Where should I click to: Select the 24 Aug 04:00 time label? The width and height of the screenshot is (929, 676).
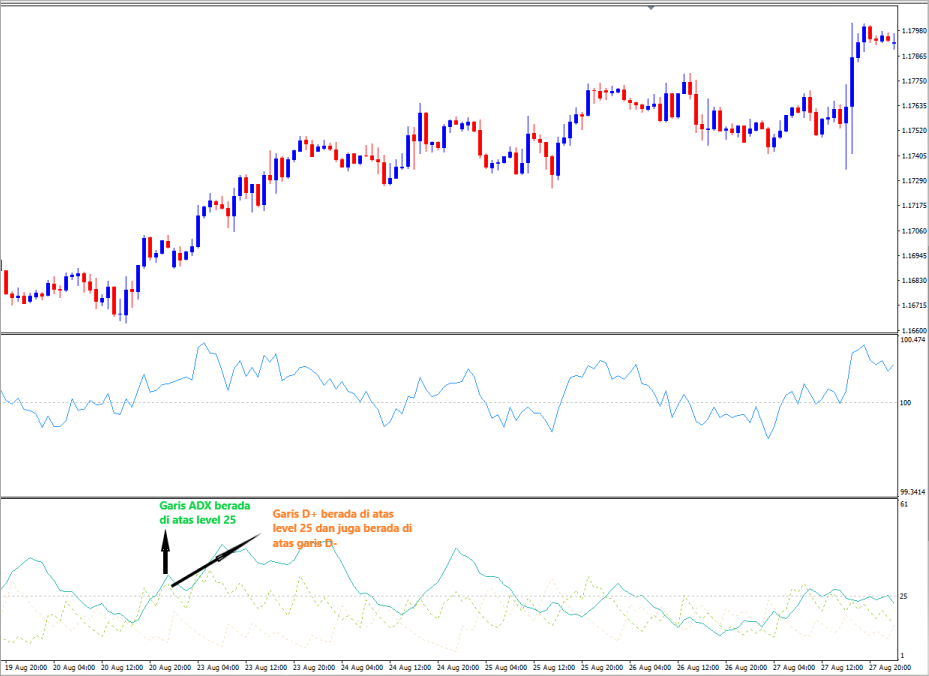(x=362, y=668)
